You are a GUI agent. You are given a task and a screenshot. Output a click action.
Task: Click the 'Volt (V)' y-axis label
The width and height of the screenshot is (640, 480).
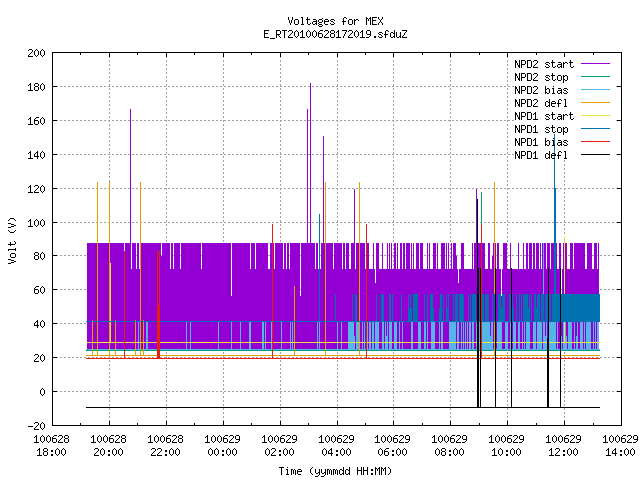(12, 240)
